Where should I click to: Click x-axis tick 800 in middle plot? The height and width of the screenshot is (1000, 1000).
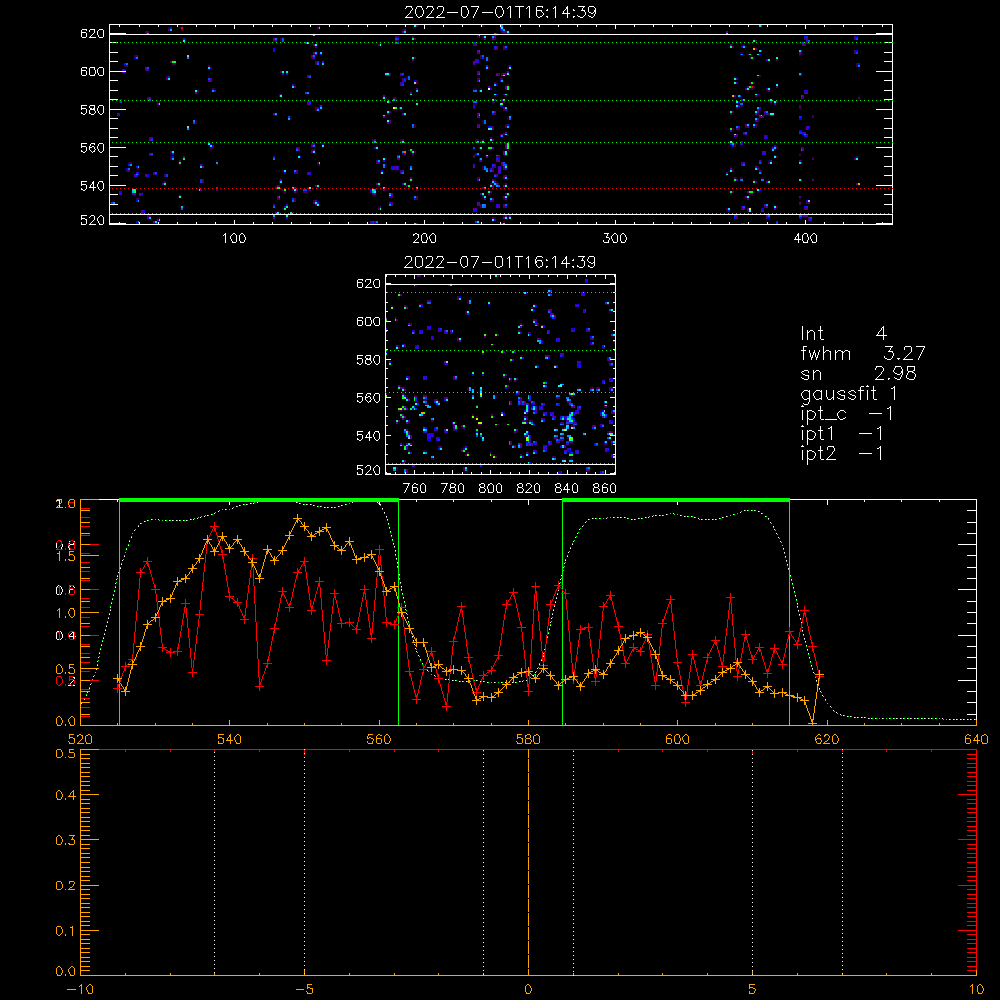(x=490, y=489)
